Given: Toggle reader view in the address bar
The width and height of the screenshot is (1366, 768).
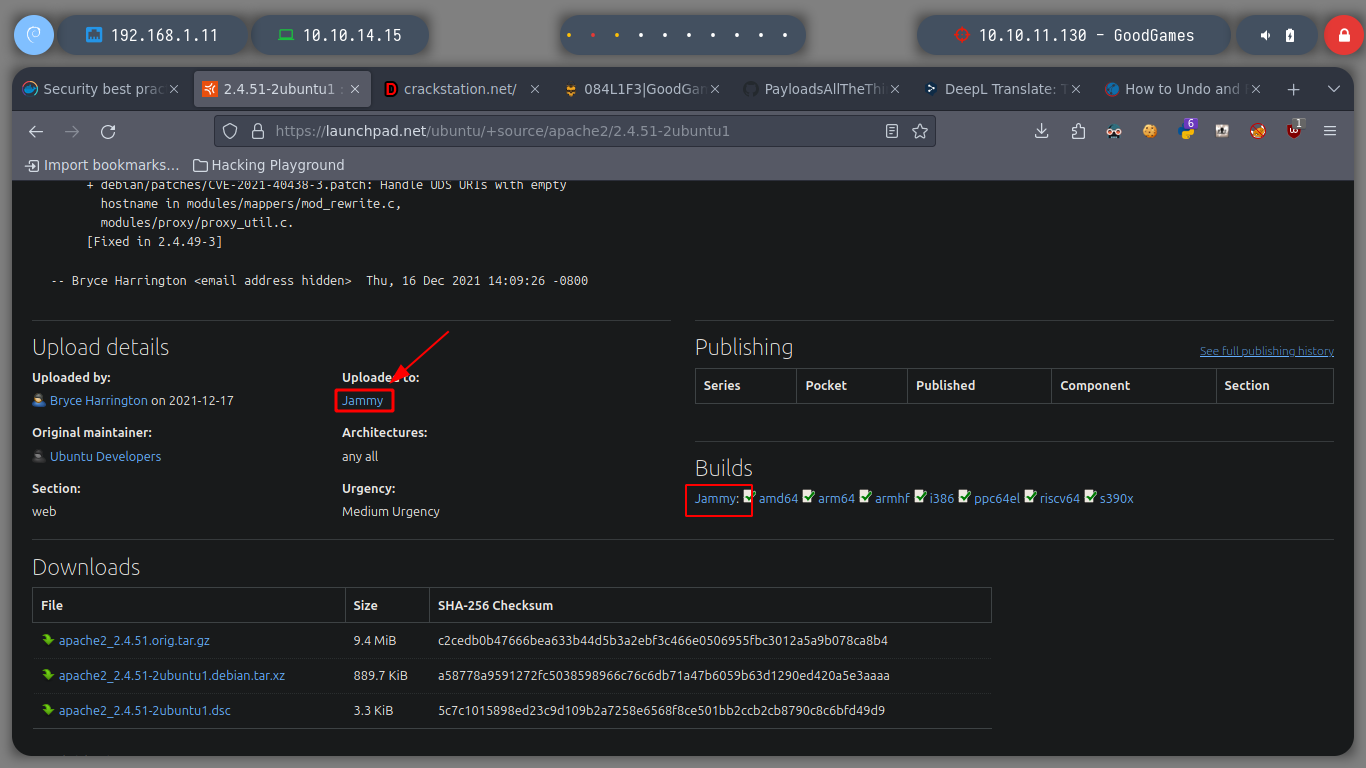Looking at the screenshot, I should click(x=892, y=131).
